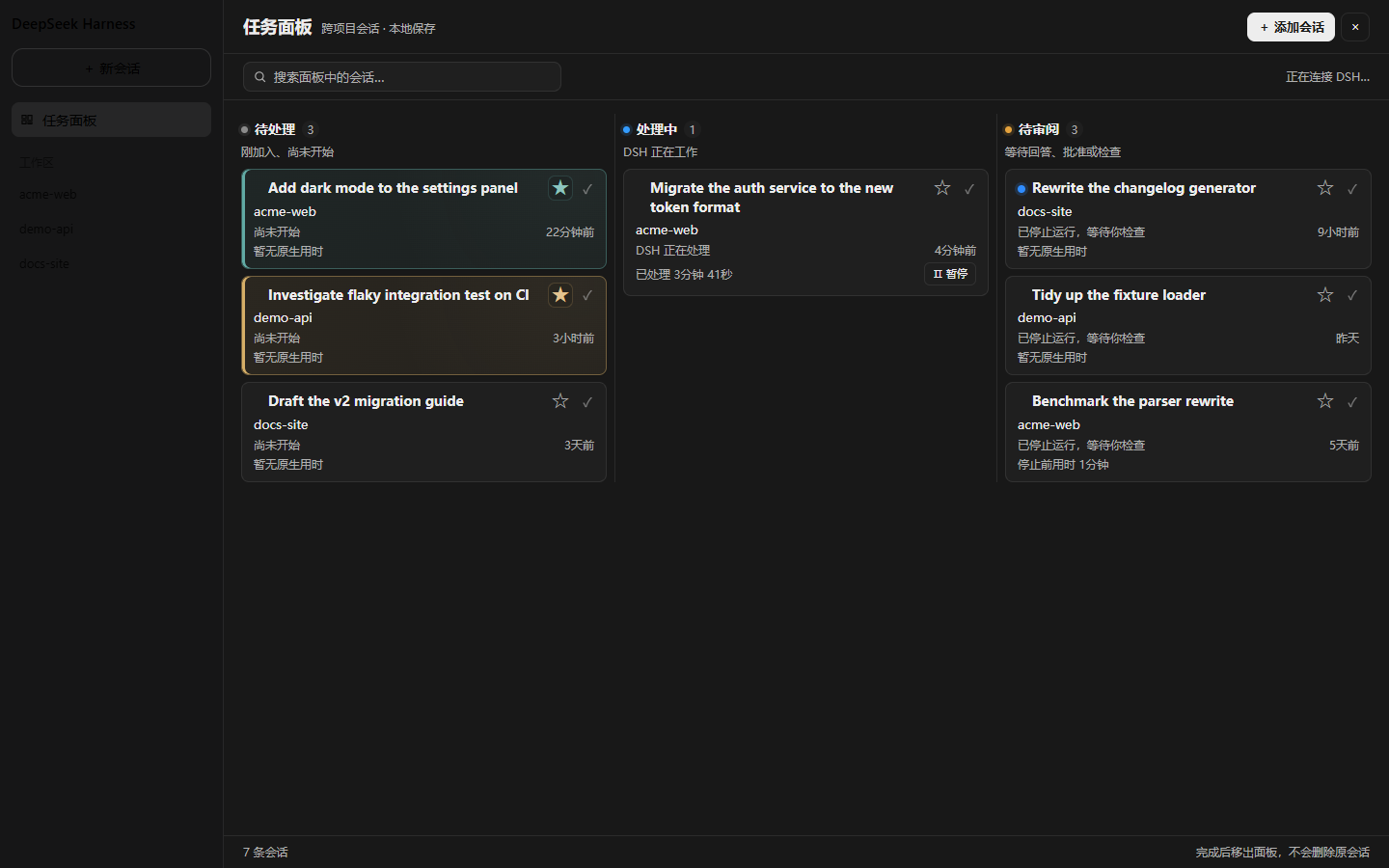Click the '9小时前' timestamp
Image resolution: width=1389 pixels, height=868 pixels.
pyautogui.click(x=1338, y=232)
